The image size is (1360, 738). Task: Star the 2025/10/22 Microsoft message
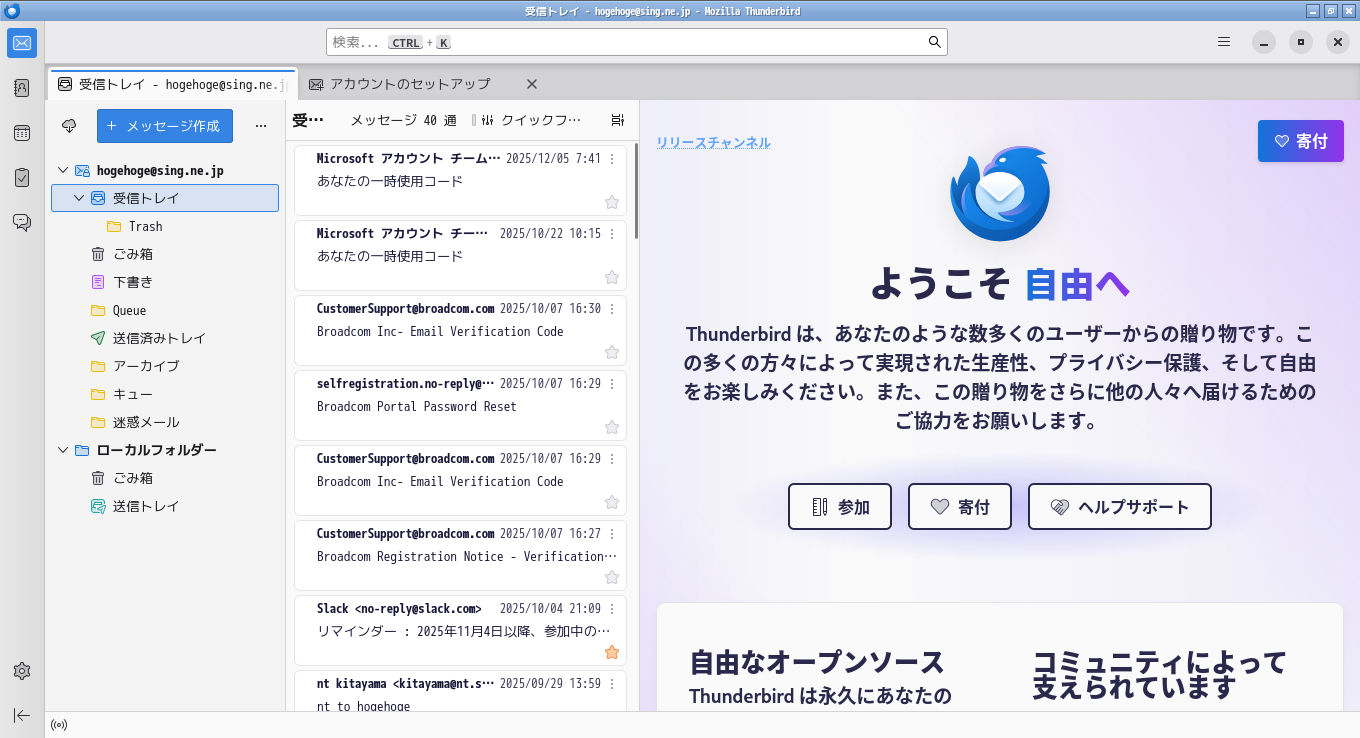(612, 277)
